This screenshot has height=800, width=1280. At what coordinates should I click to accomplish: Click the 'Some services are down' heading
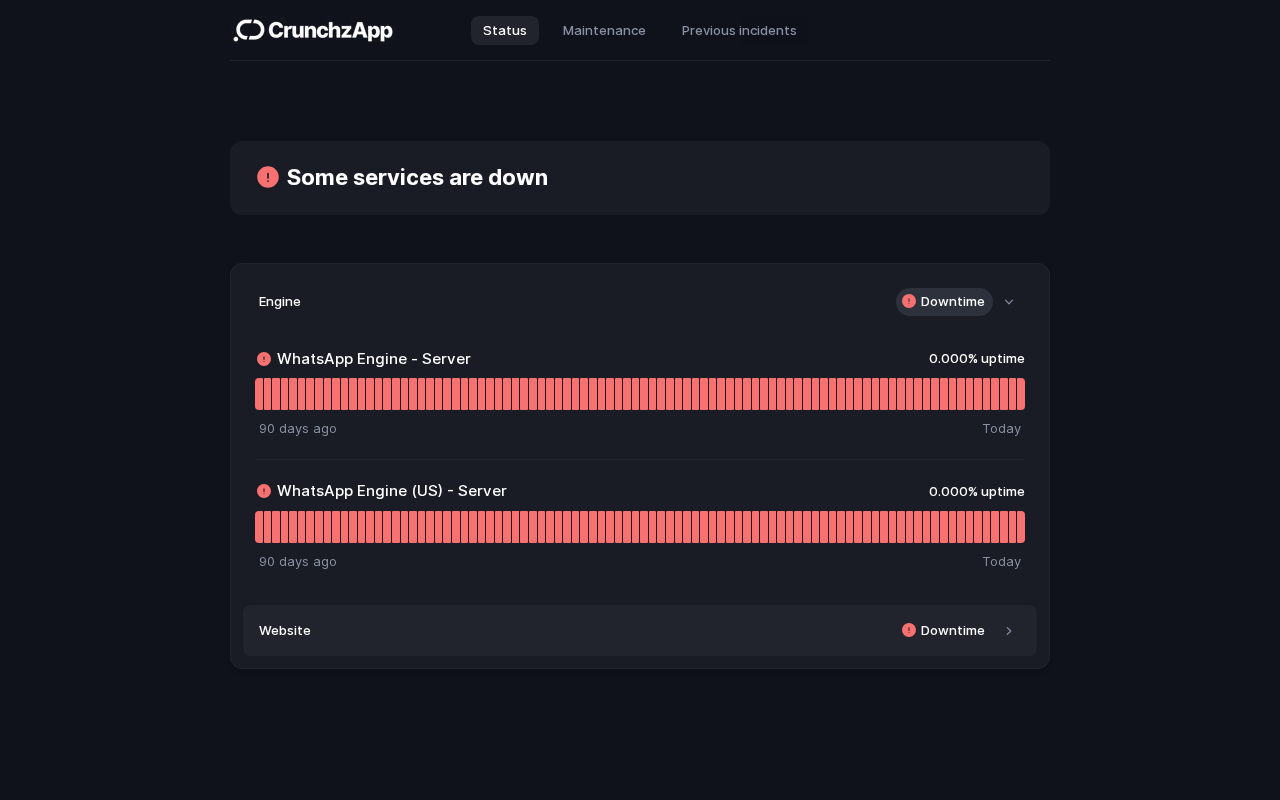[x=417, y=177]
